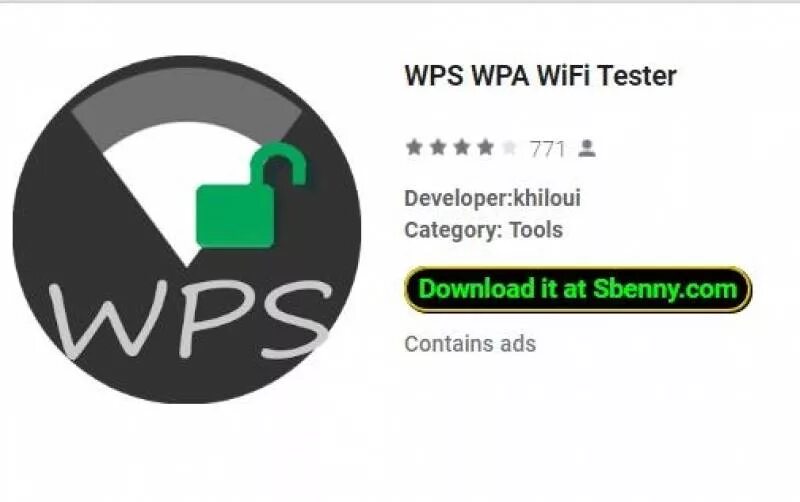Select the Tools category link
Viewport: 800px width, 502px height.
coord(536,230)
